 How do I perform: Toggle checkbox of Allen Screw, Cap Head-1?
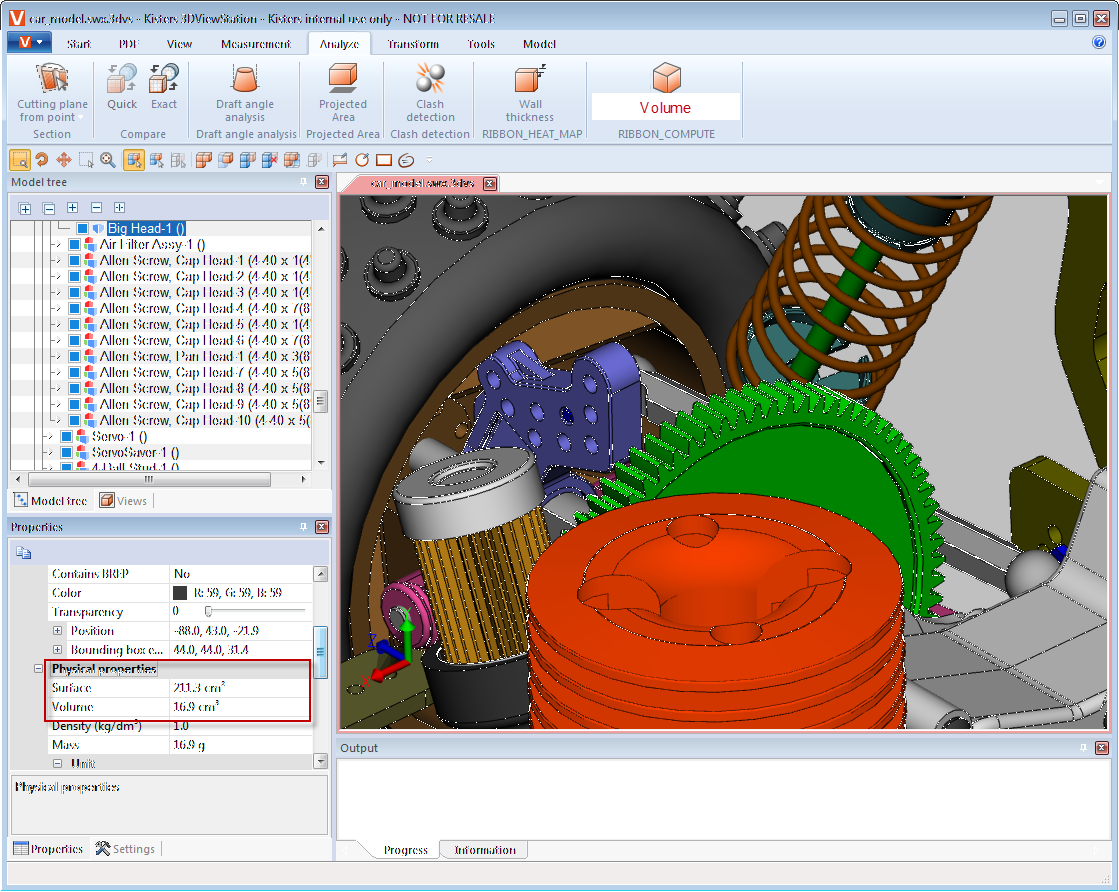[74, 260]
